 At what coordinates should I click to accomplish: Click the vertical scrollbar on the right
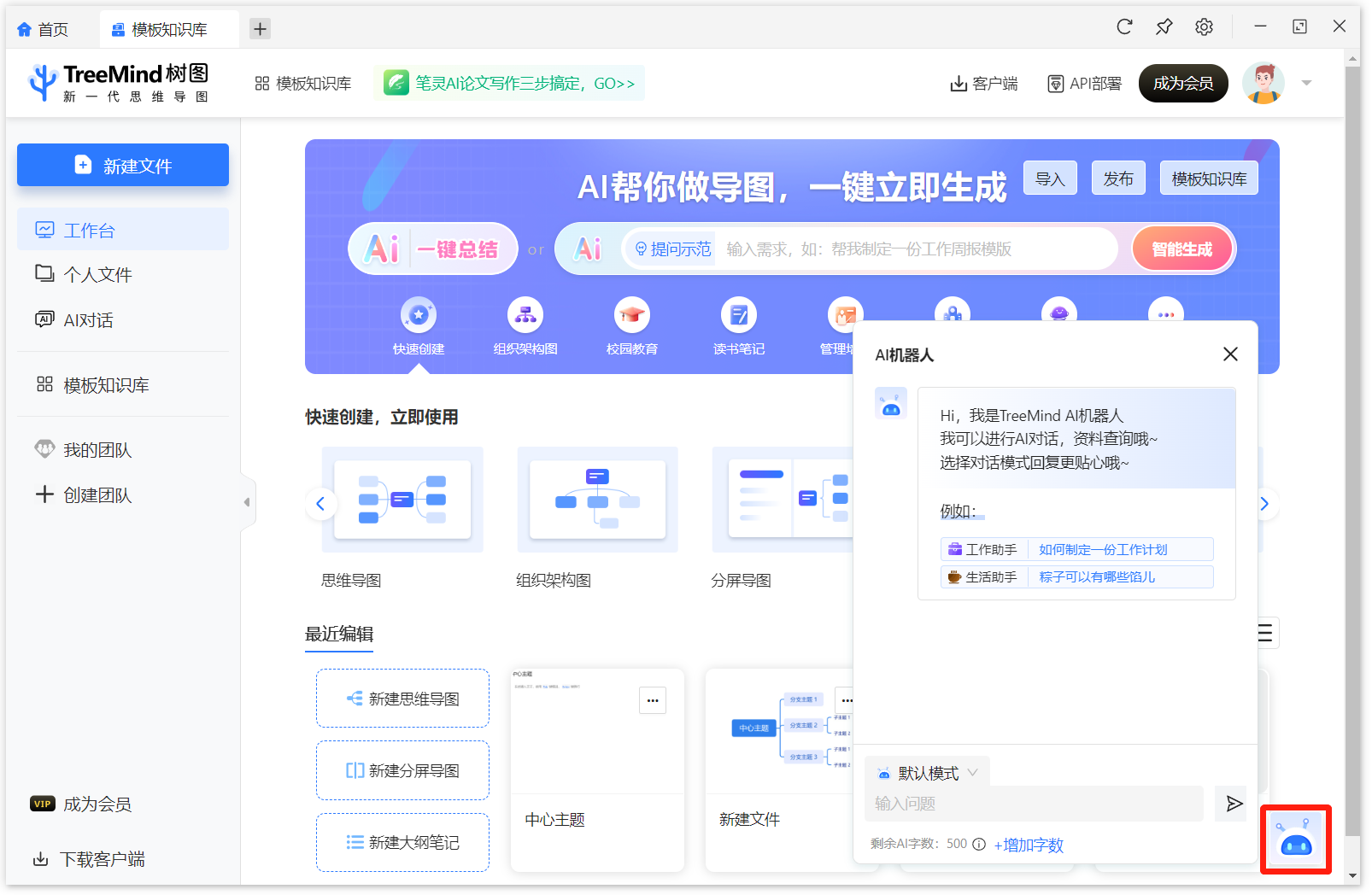coord(1353,453)
